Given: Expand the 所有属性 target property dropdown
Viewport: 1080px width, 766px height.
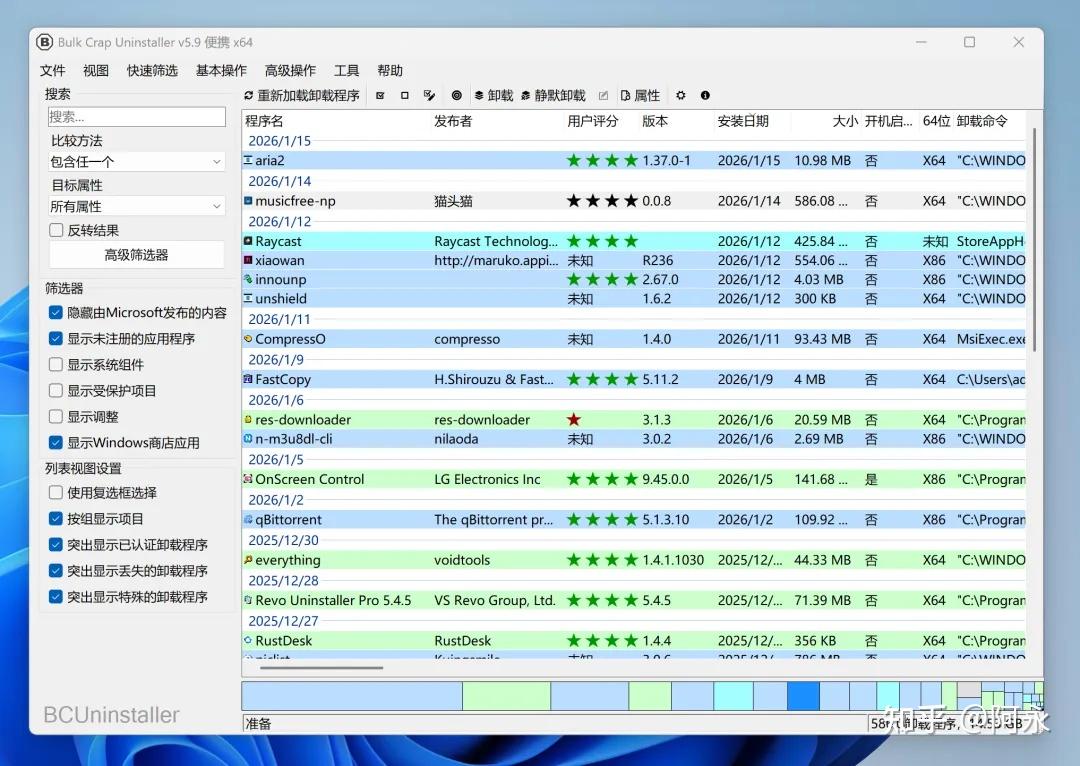Looking at the screenshot, I should coord(136,206).
